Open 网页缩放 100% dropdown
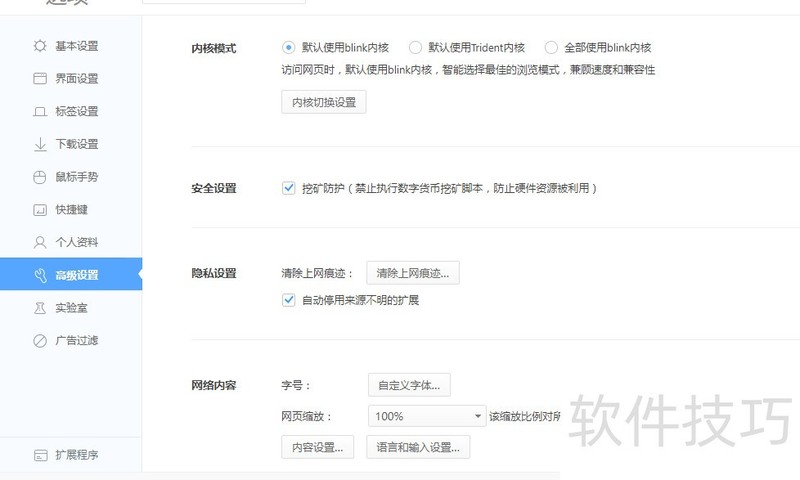The image size is (800, 480). click(427, 416)
